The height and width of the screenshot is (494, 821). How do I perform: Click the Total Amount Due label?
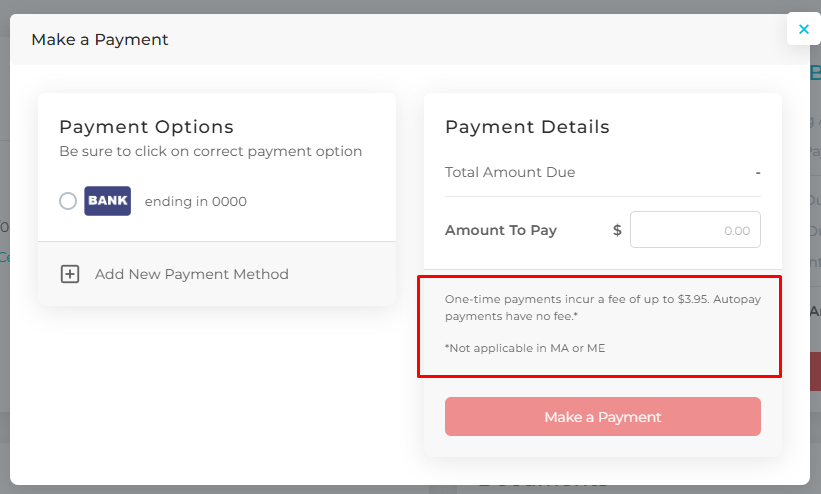click(x=510, y=172)
